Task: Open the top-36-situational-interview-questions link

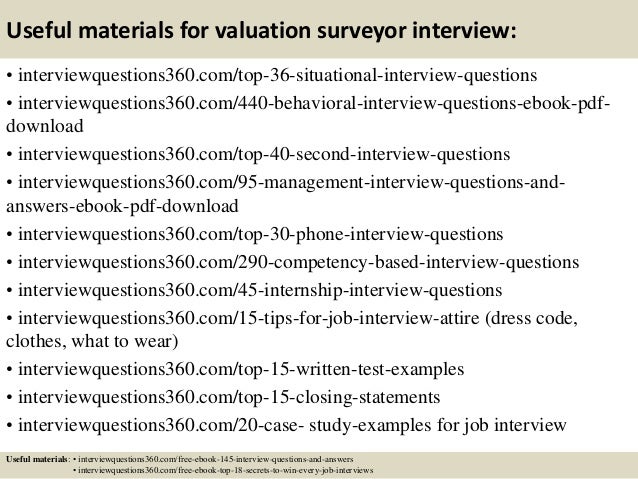Action: [277, 76]
